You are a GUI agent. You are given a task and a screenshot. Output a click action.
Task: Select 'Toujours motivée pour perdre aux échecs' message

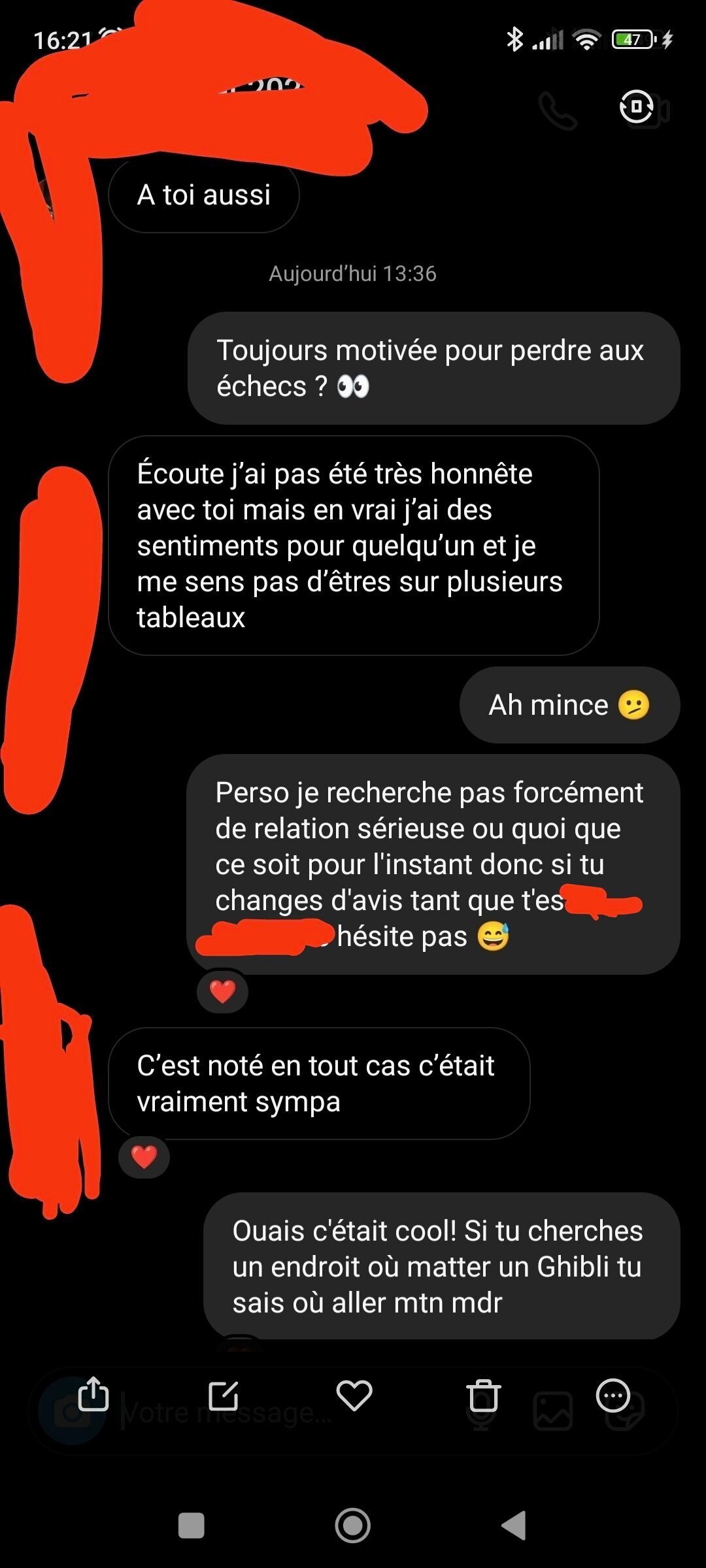434,368
